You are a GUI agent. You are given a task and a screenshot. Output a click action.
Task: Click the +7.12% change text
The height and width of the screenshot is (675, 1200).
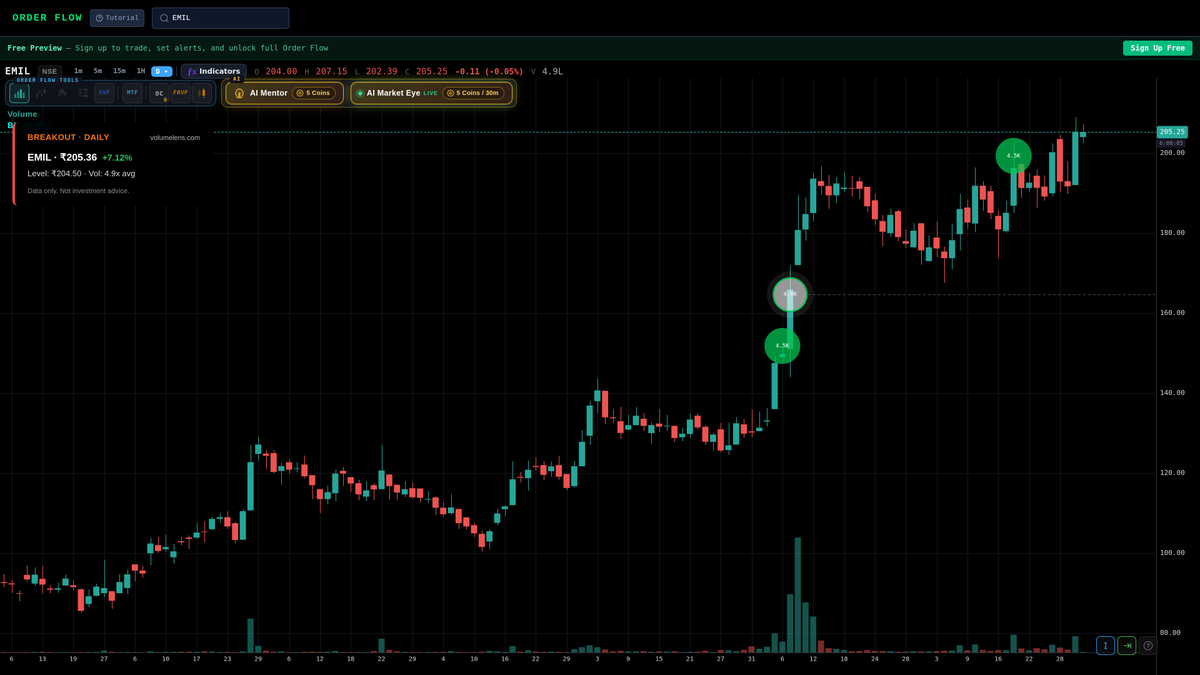click(x=117, y=158)
